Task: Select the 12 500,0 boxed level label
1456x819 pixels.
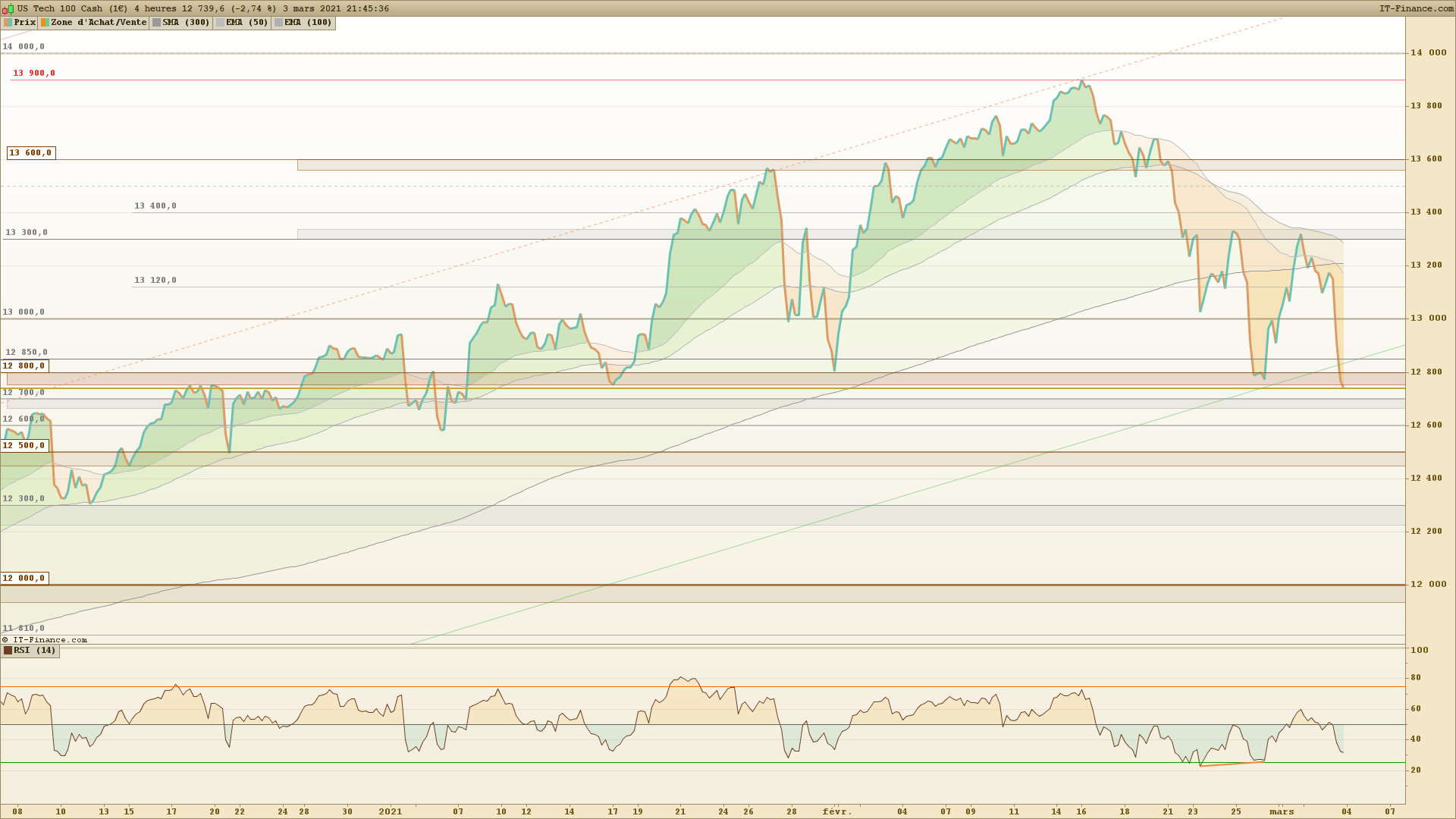Action: pyautogui.click(x=24, y=446)
